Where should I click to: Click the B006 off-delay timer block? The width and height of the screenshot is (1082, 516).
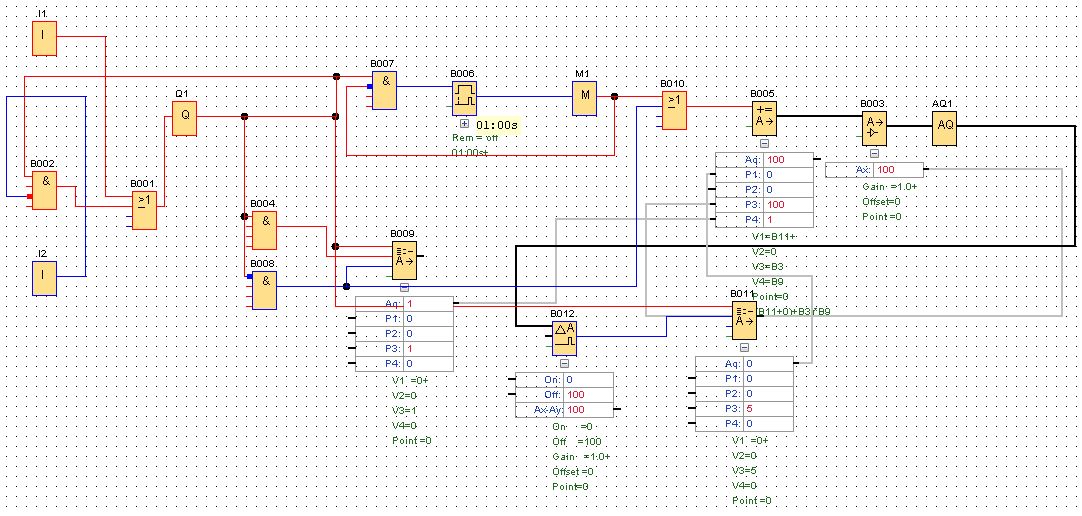(463, 97)
